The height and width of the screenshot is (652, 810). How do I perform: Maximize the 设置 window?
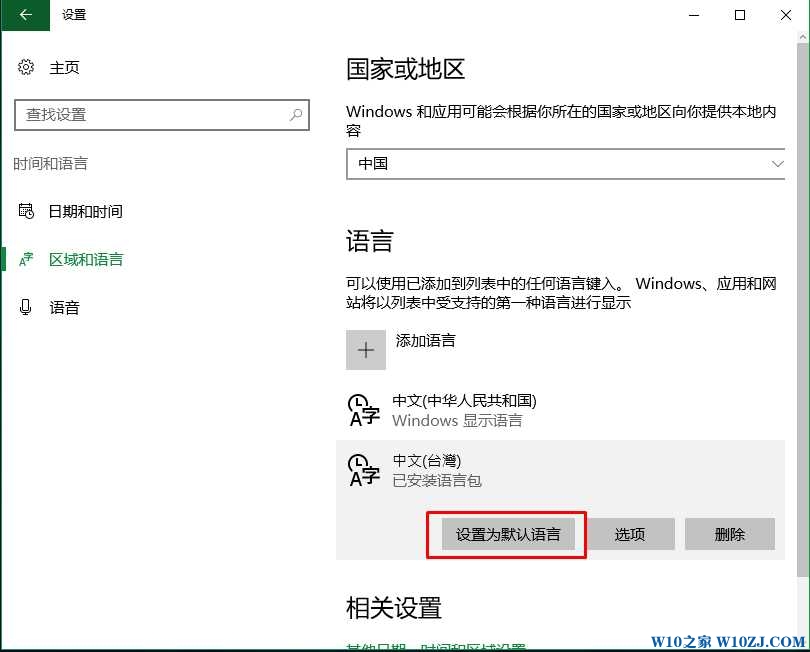(740, 15)
